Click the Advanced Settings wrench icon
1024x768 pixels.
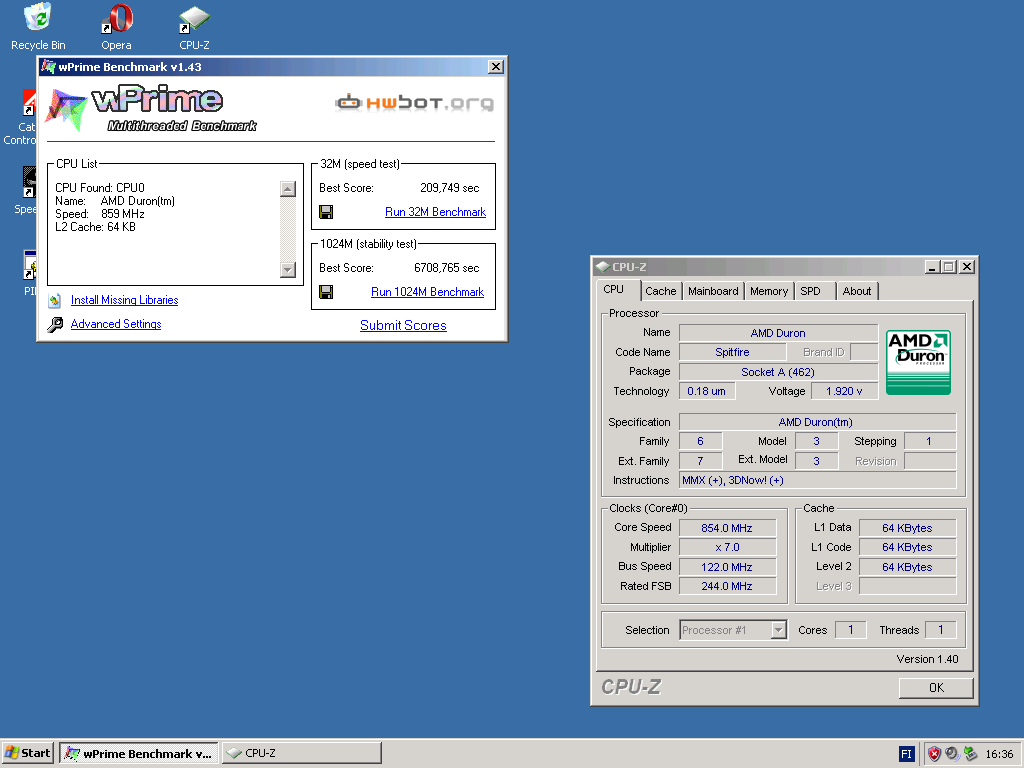coord(56,324)
